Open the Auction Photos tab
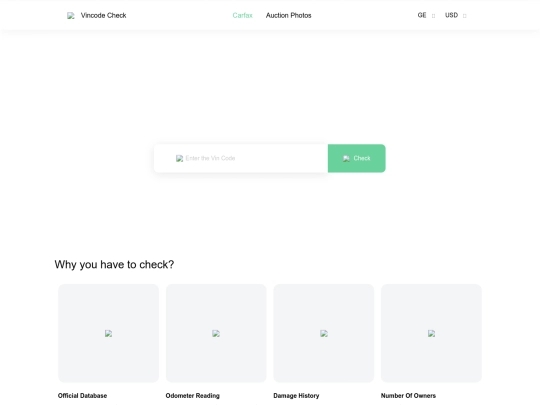 click(289, 15)
